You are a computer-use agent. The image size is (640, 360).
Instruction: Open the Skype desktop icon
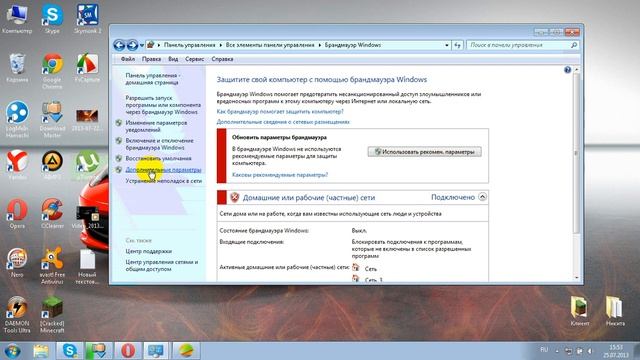pyautogui.click(x=52, y=18)
